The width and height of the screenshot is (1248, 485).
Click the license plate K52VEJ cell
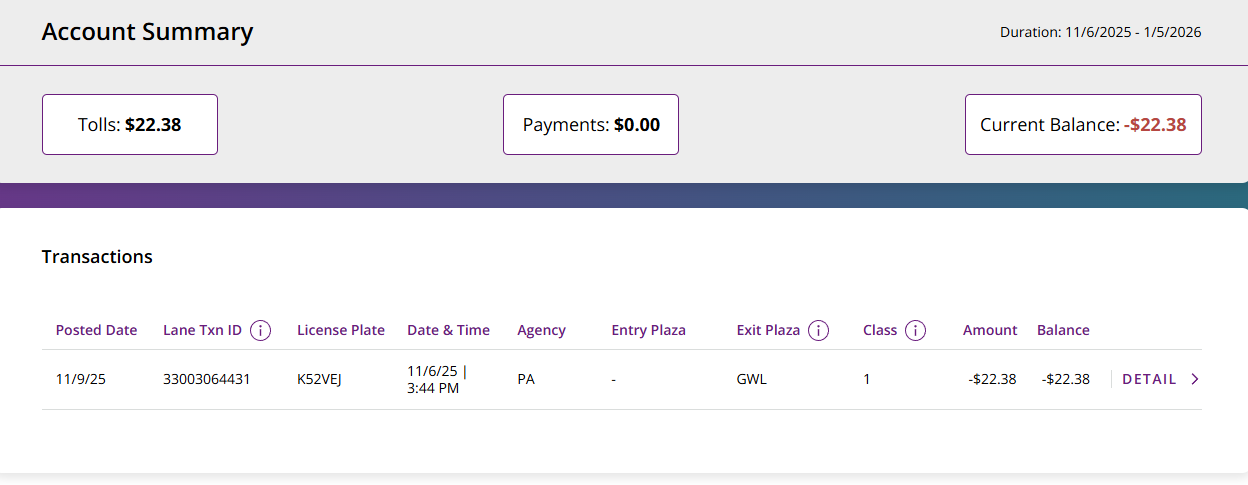[x=319, y=380]
